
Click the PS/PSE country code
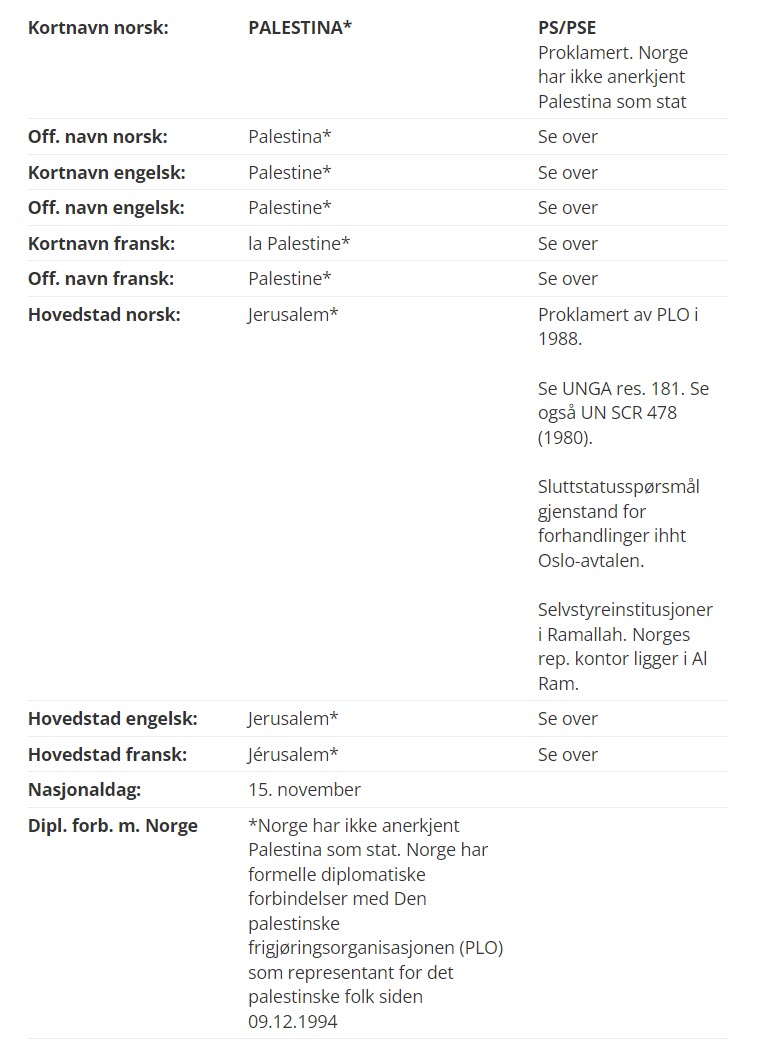click(567, 28)
